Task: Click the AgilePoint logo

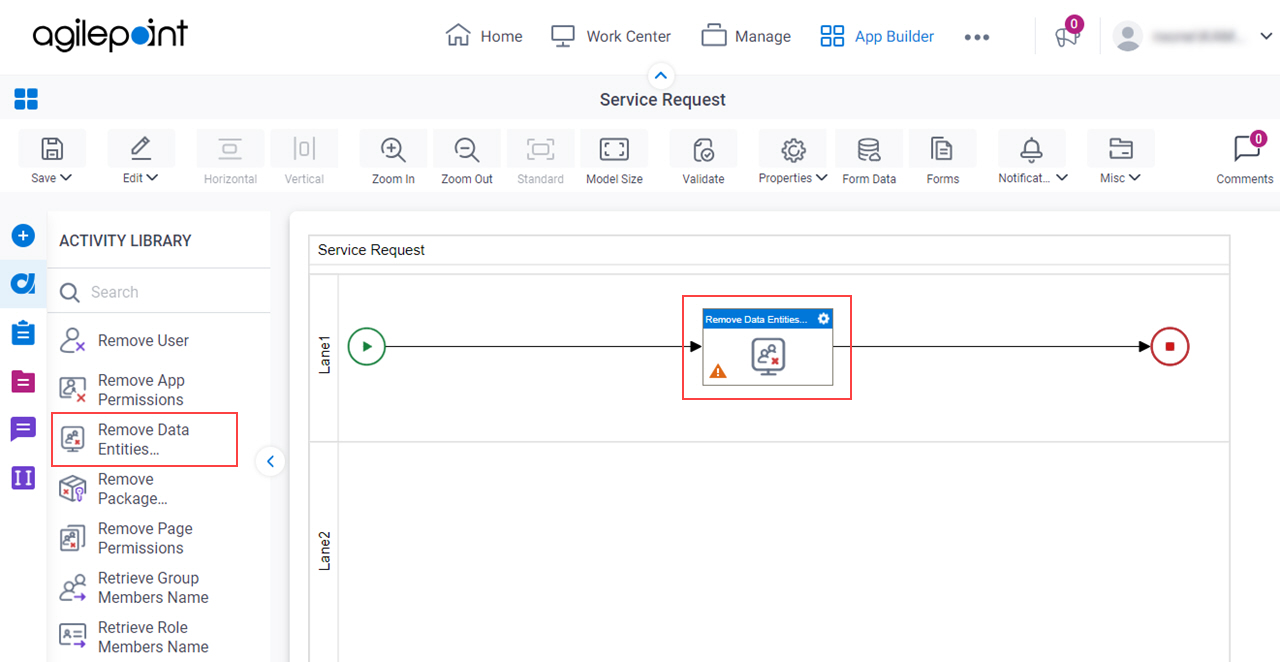Action: coord(110,36)
